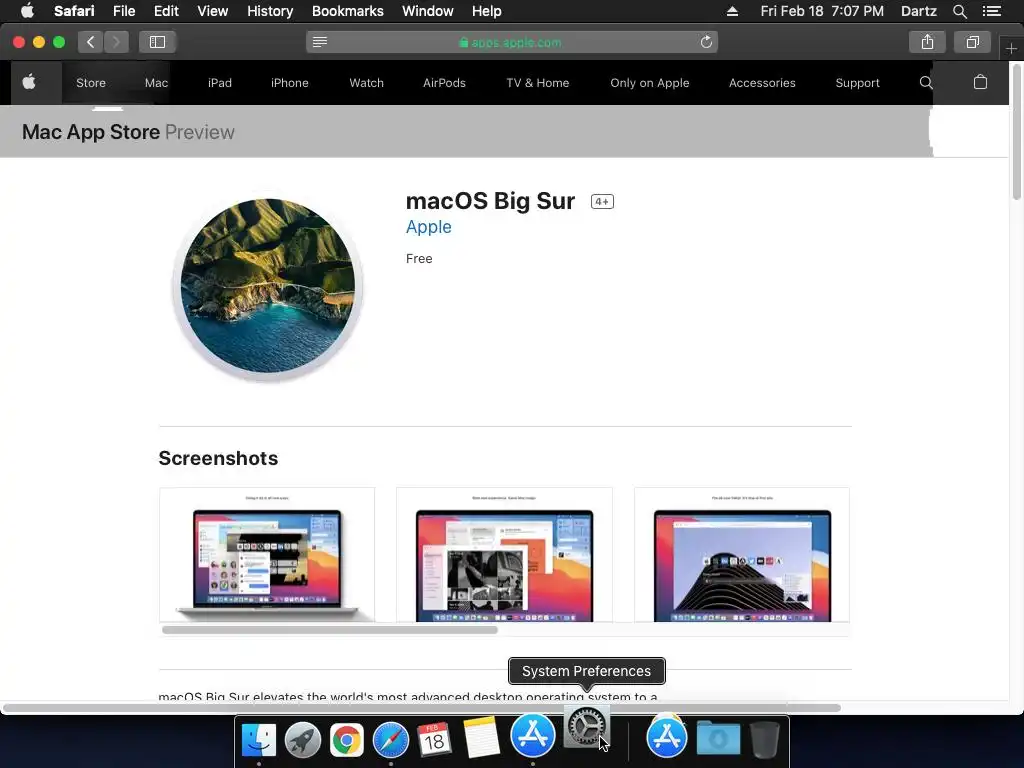1024x768 pixels.
Task: Open the Help menu
Action: 487,11
